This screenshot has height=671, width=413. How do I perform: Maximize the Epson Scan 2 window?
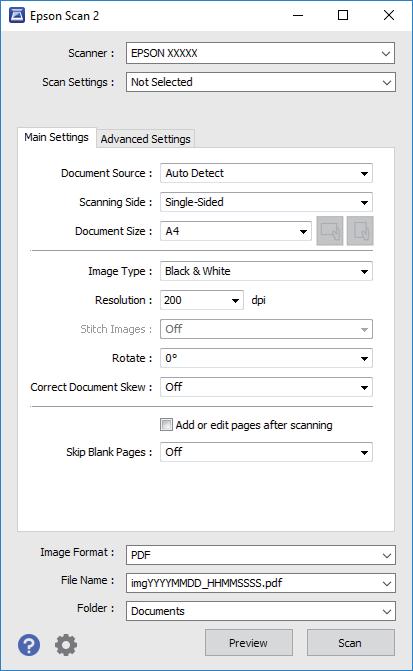tap(343, 15)
